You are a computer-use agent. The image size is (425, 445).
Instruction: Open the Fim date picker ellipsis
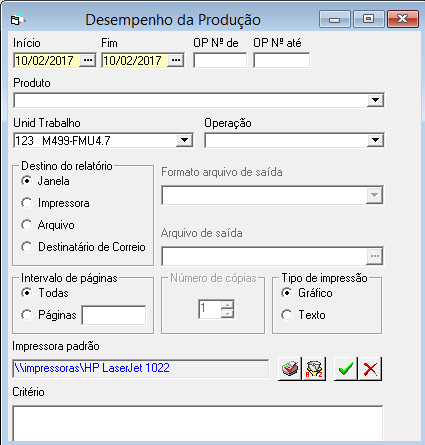[x=176, y=60]
